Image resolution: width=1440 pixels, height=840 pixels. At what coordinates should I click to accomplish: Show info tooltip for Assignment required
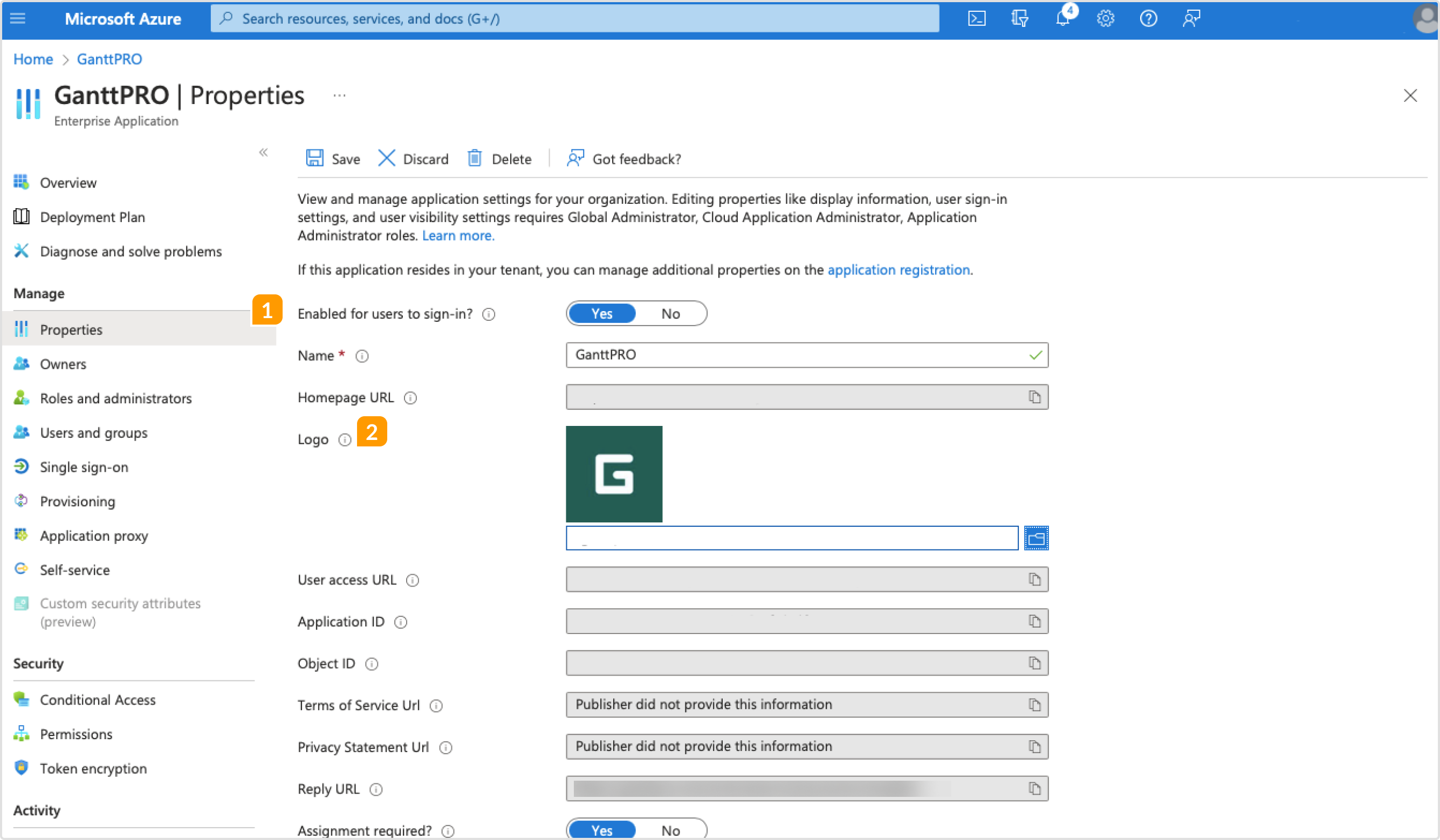click(448, 831)
